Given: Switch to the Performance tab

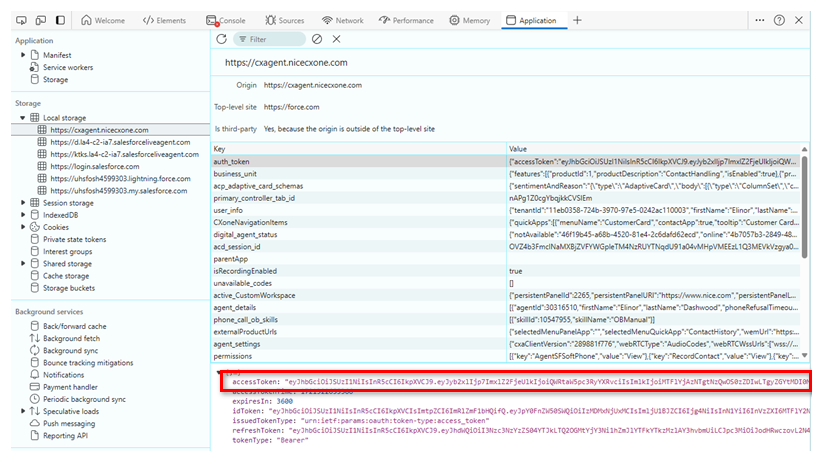Looking at the screenshot, I should tap(406, 20).
